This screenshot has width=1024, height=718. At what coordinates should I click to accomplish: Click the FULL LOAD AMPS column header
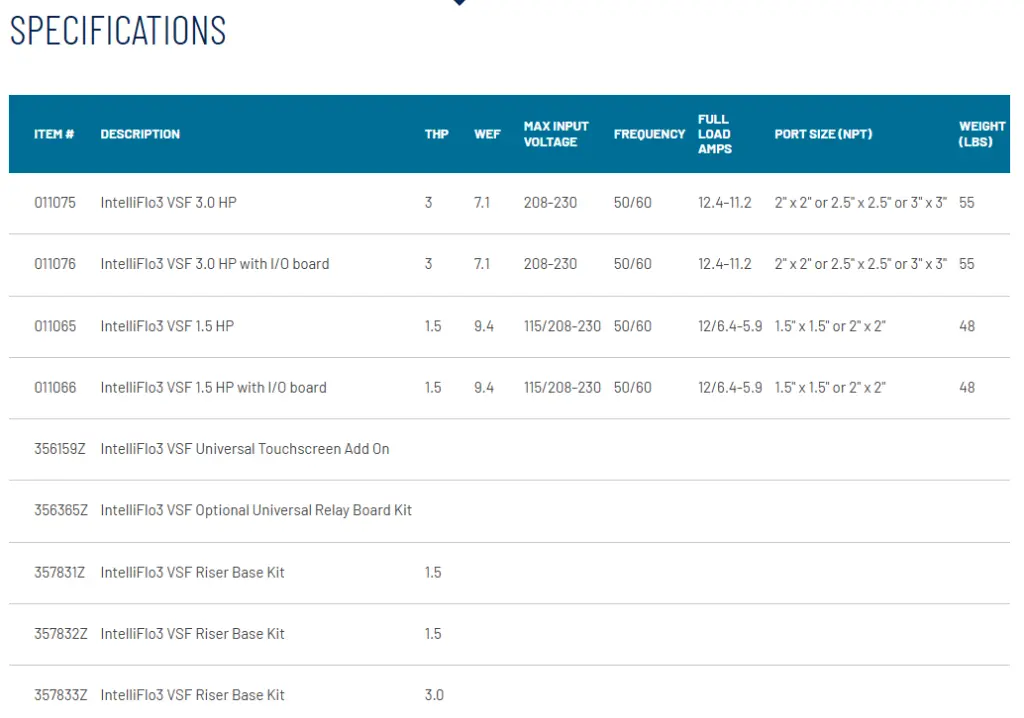714,134
